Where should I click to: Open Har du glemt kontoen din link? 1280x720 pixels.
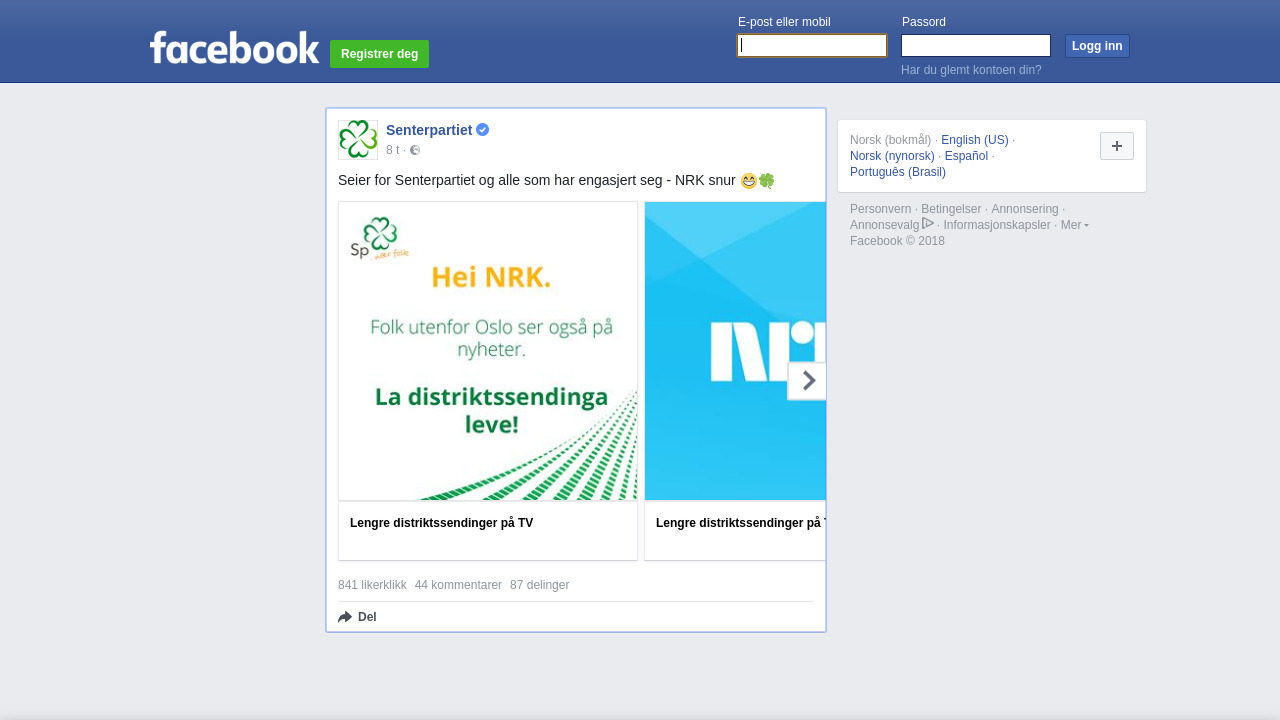coord(971,70)
